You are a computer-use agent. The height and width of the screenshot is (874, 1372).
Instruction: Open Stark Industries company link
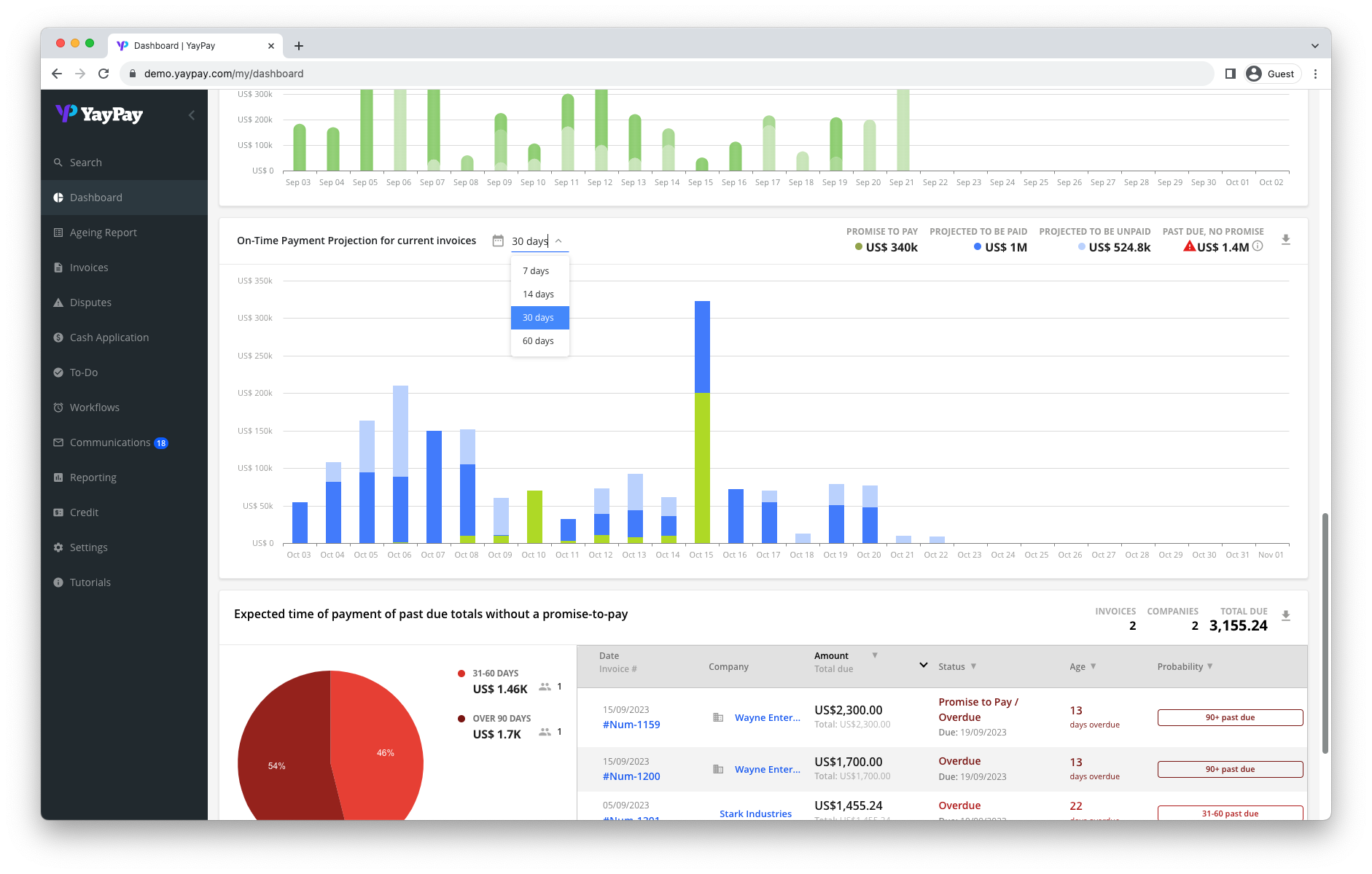tap(755, 813)
